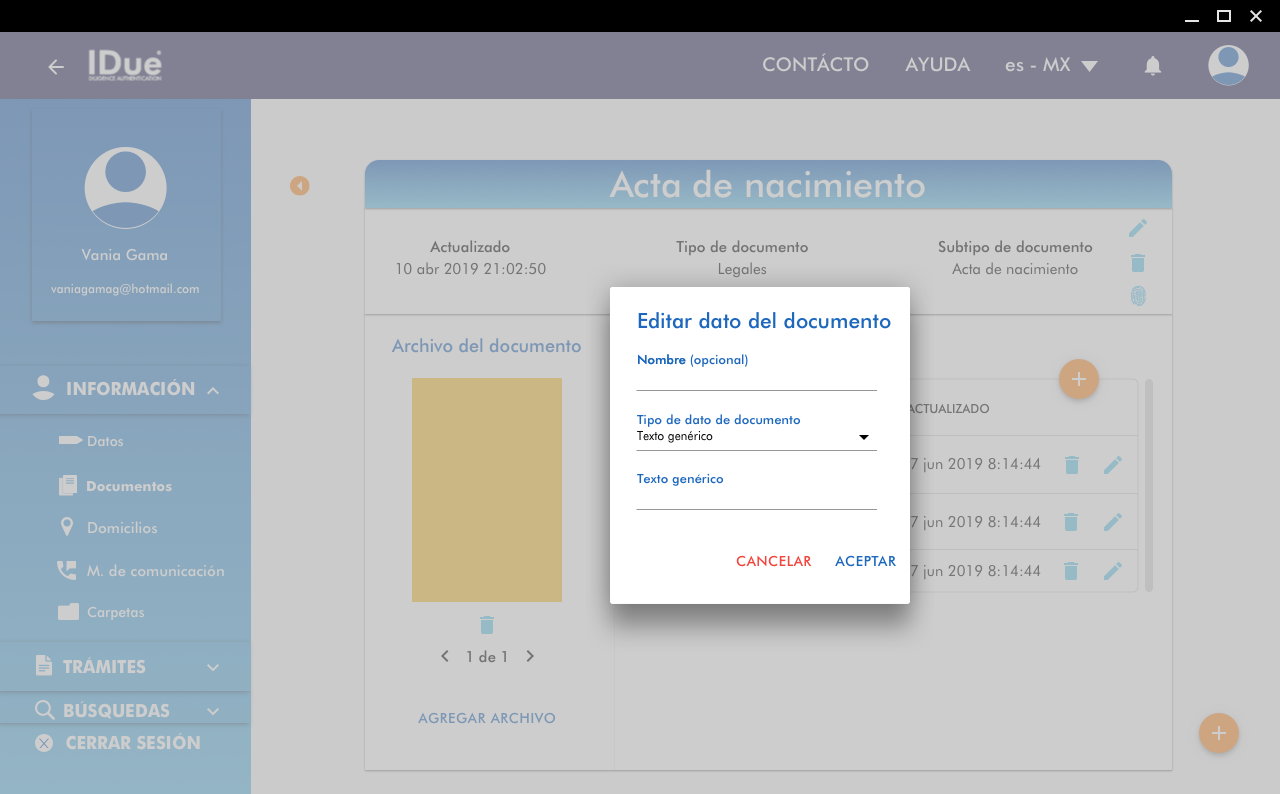Expand the TRÁMITES sidebar section
Screen dimensions: 1280x794
[125, 667]
